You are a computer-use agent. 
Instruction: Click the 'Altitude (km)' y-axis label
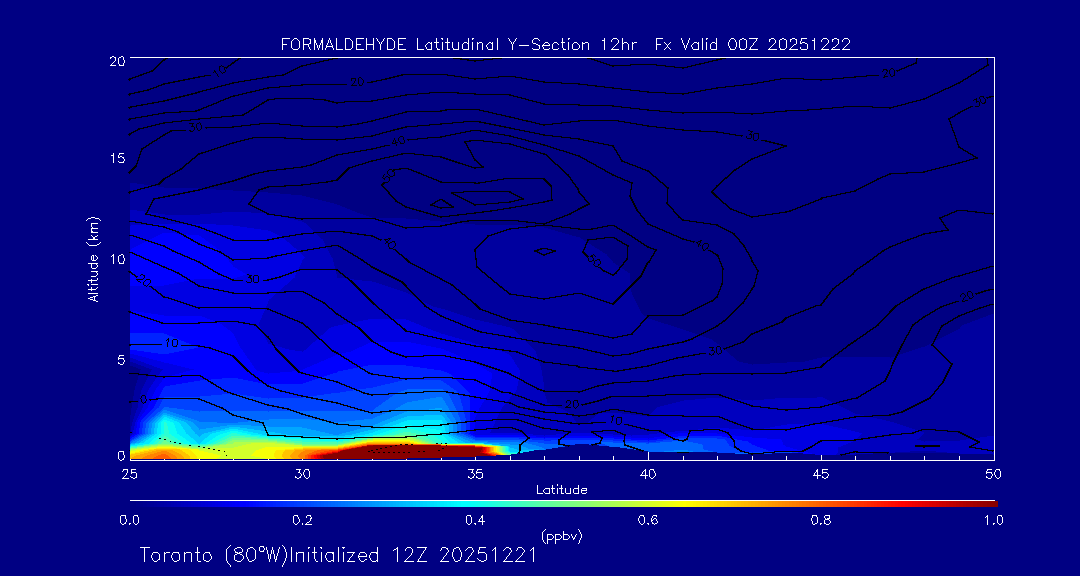93,259
